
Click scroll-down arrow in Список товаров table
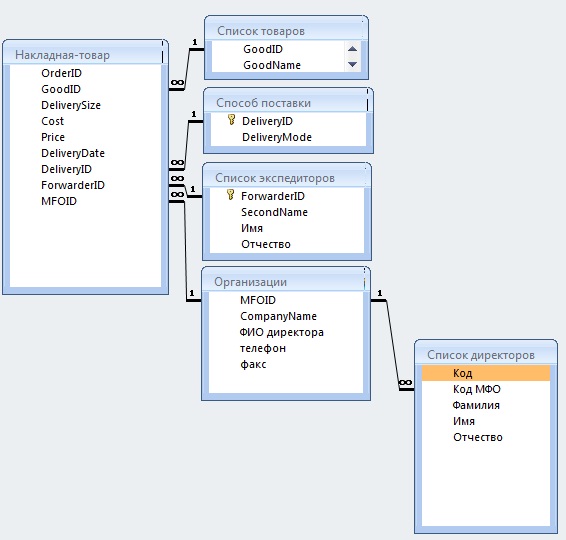click(x=352, y=65)
